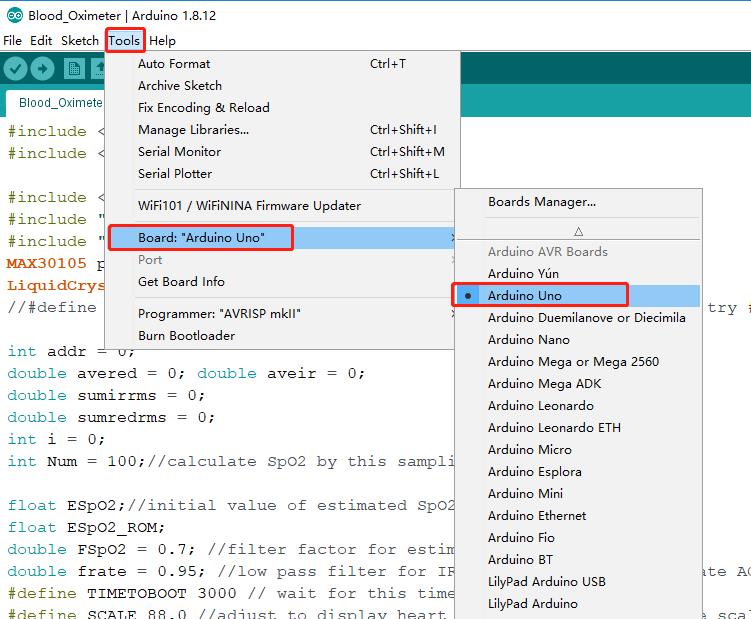The image size is (751, 619).
Task: Launch the Serial Monitor
Action: click(179, 151)
